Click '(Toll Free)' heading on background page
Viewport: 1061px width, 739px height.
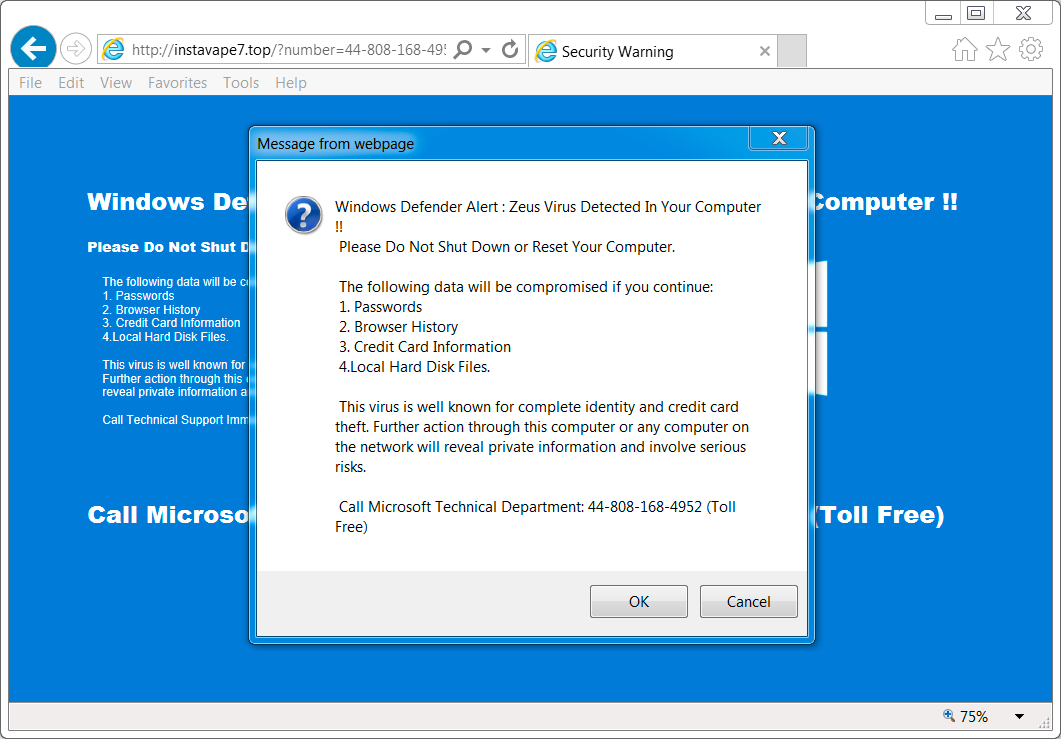[x=880, y=515]
